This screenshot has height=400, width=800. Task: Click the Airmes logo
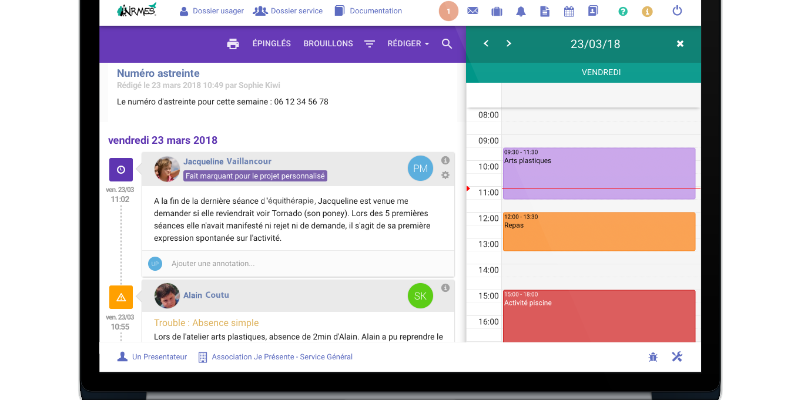[137, 10]
